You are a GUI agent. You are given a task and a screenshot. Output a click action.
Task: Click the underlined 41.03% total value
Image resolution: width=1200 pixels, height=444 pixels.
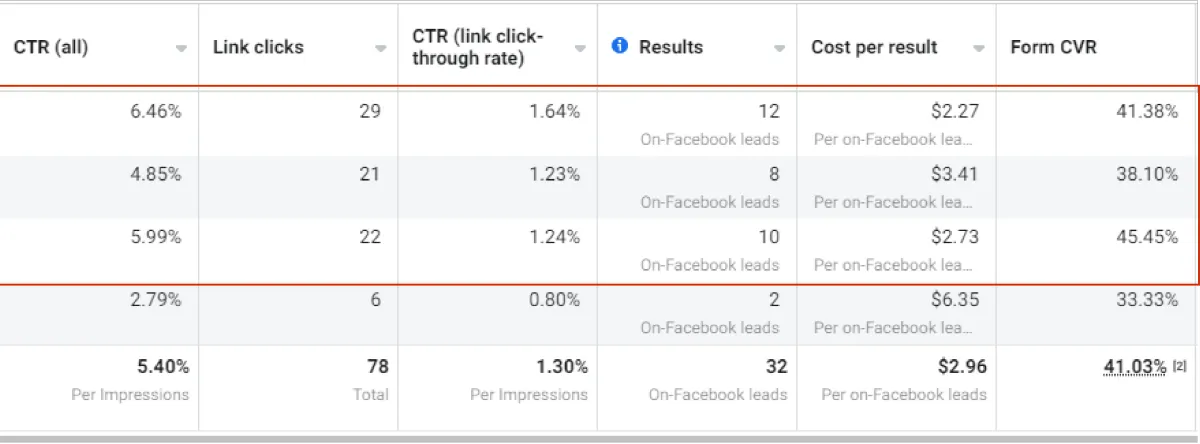tap(1134, 367)
